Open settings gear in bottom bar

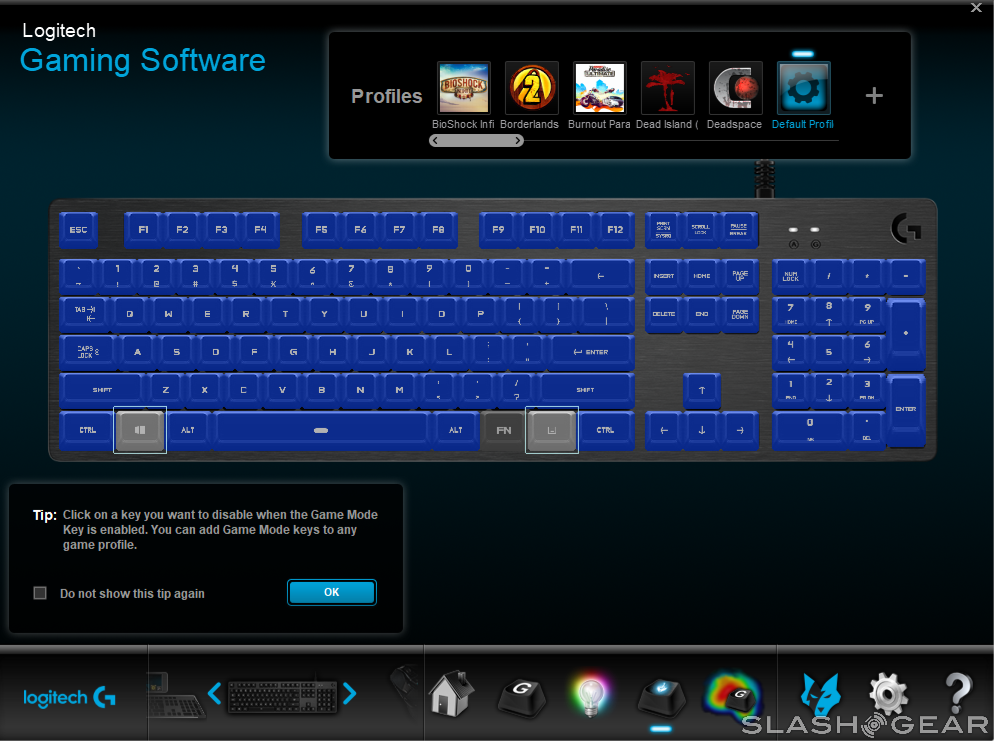coord(888,695)
